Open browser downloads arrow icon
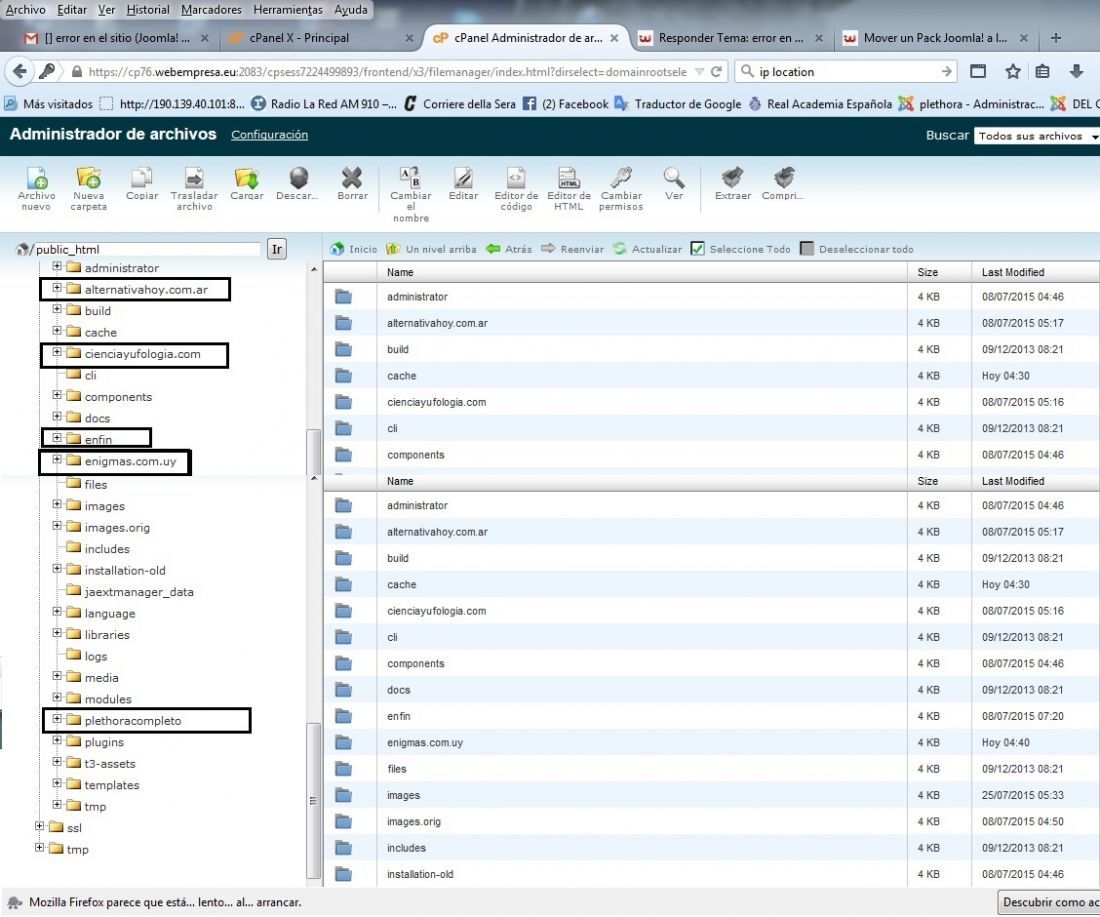 (1076, 72)
